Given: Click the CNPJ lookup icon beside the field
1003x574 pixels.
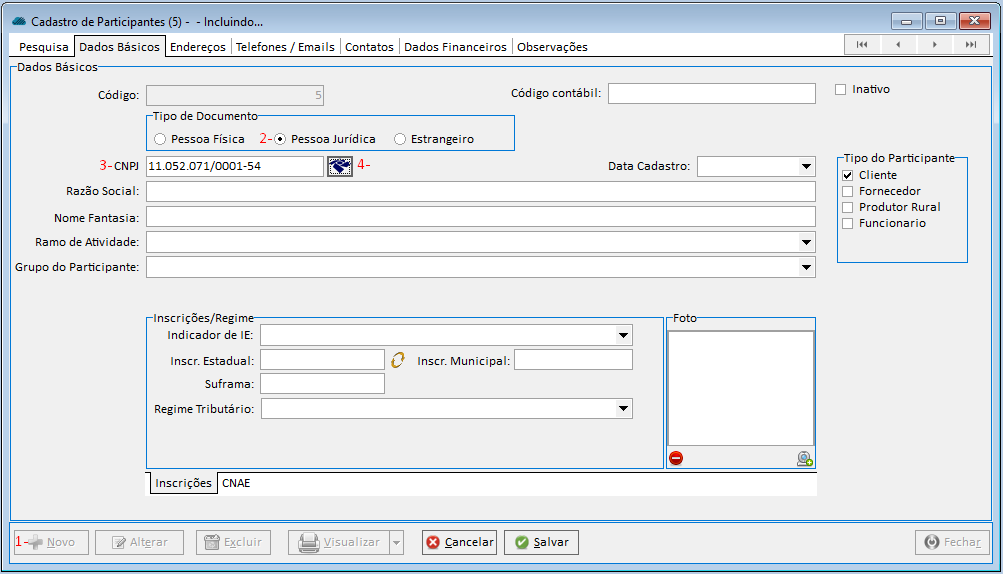Looking at the screenshot, I should click(340, 167).
